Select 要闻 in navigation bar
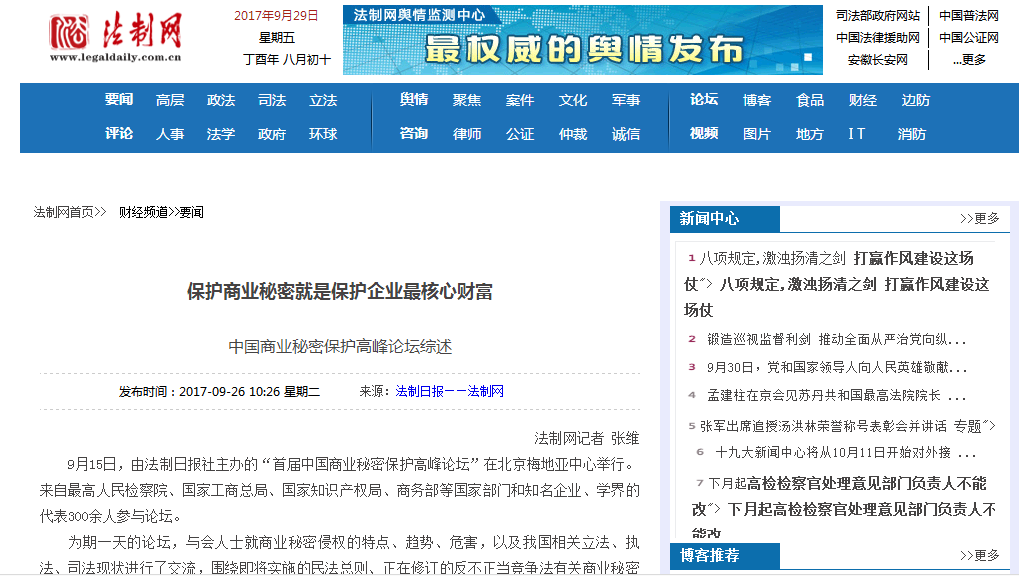 119,100
